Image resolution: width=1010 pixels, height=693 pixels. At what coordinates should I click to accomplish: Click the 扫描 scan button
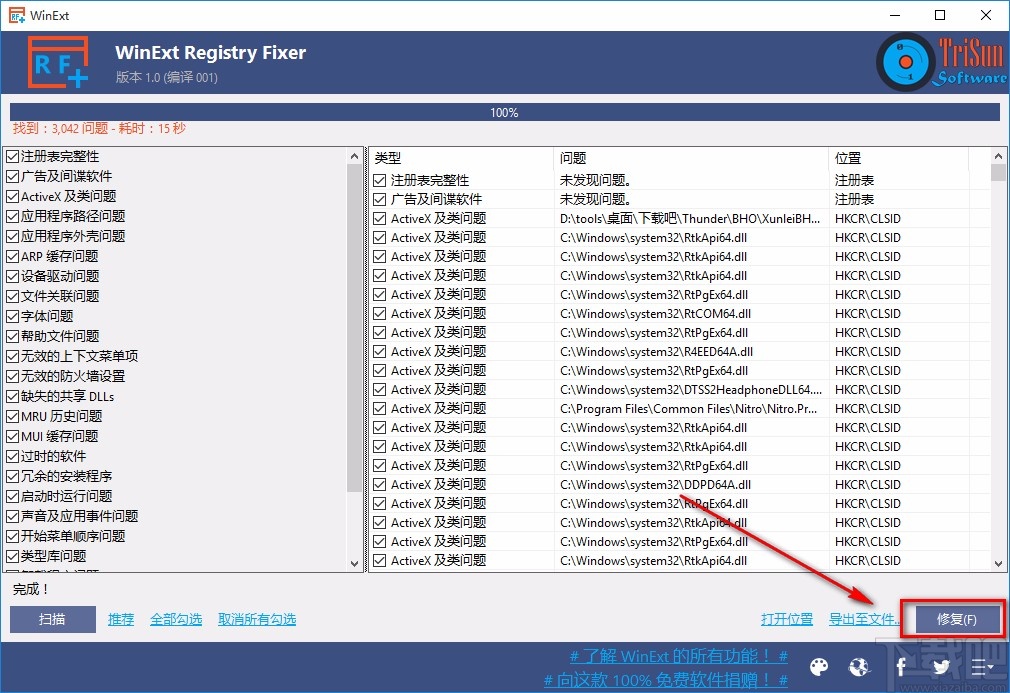(53, 620)
